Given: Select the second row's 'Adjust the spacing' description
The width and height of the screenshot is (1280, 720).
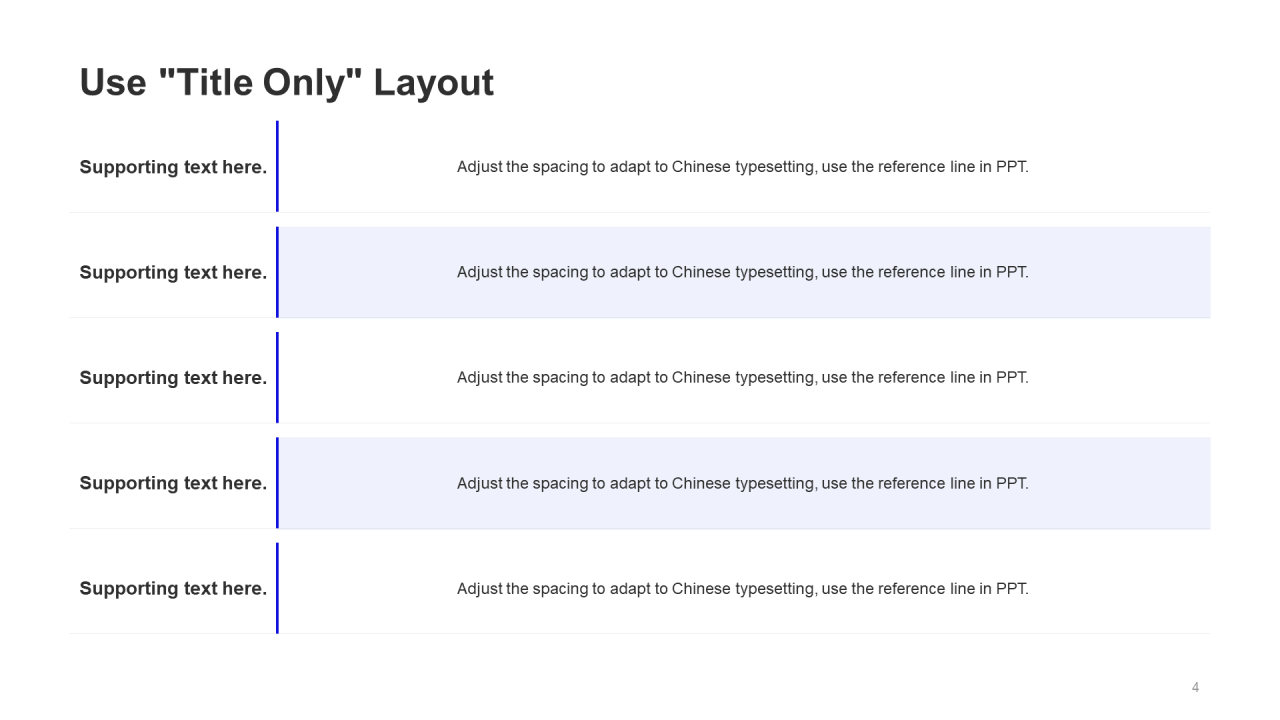Looking at the screenshot, I should pos(742,272).
